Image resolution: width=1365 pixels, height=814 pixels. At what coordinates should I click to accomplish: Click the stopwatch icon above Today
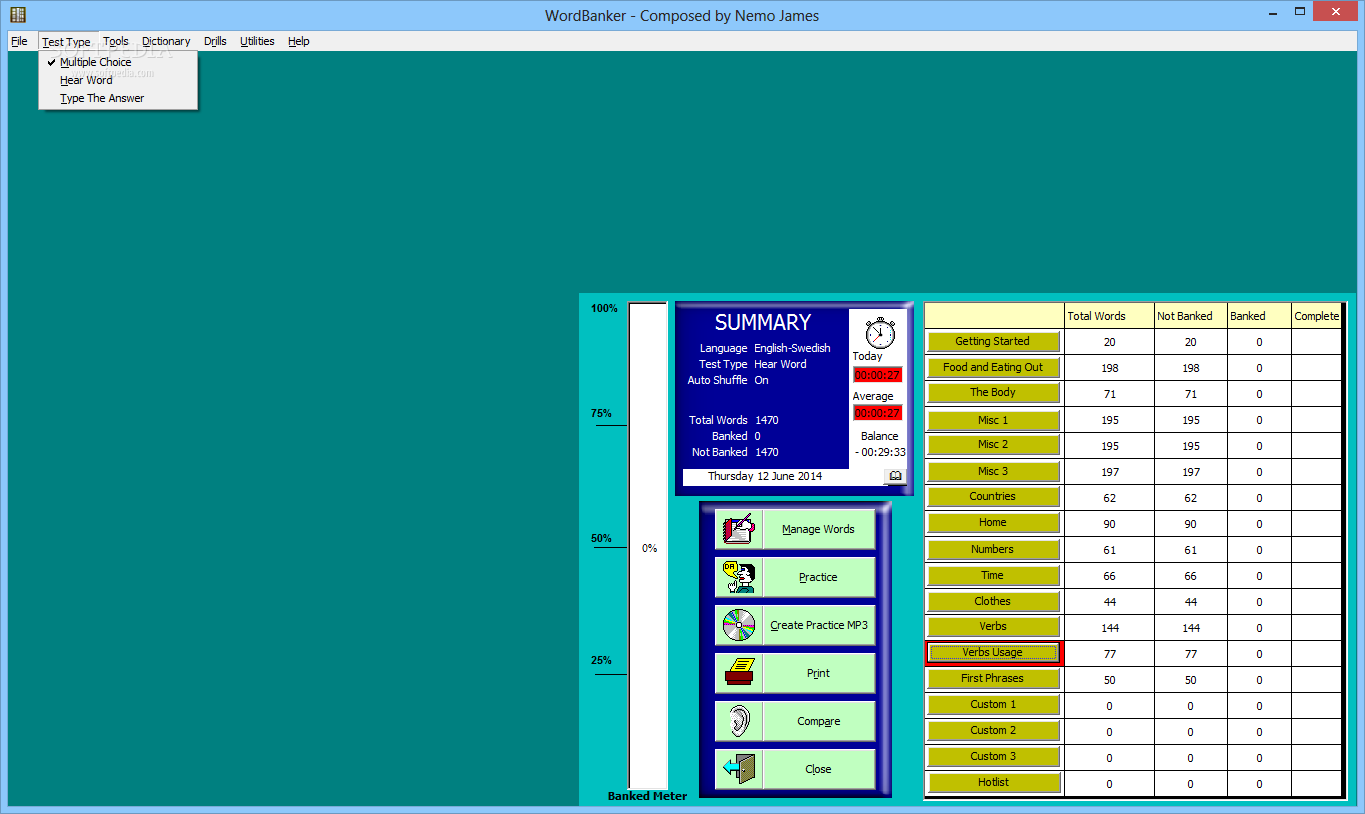[879, 332]
